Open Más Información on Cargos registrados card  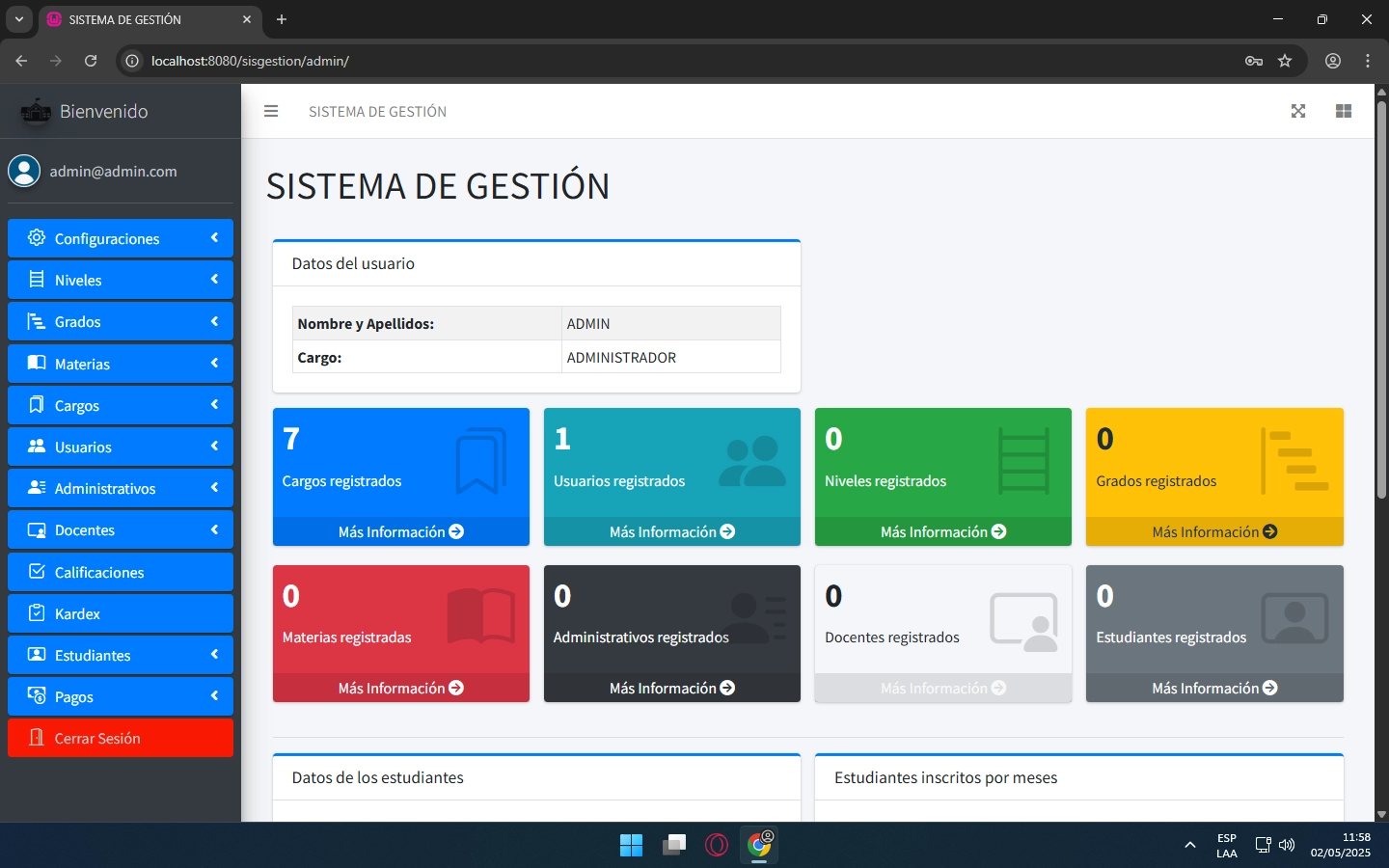click(x=400, y=531)
